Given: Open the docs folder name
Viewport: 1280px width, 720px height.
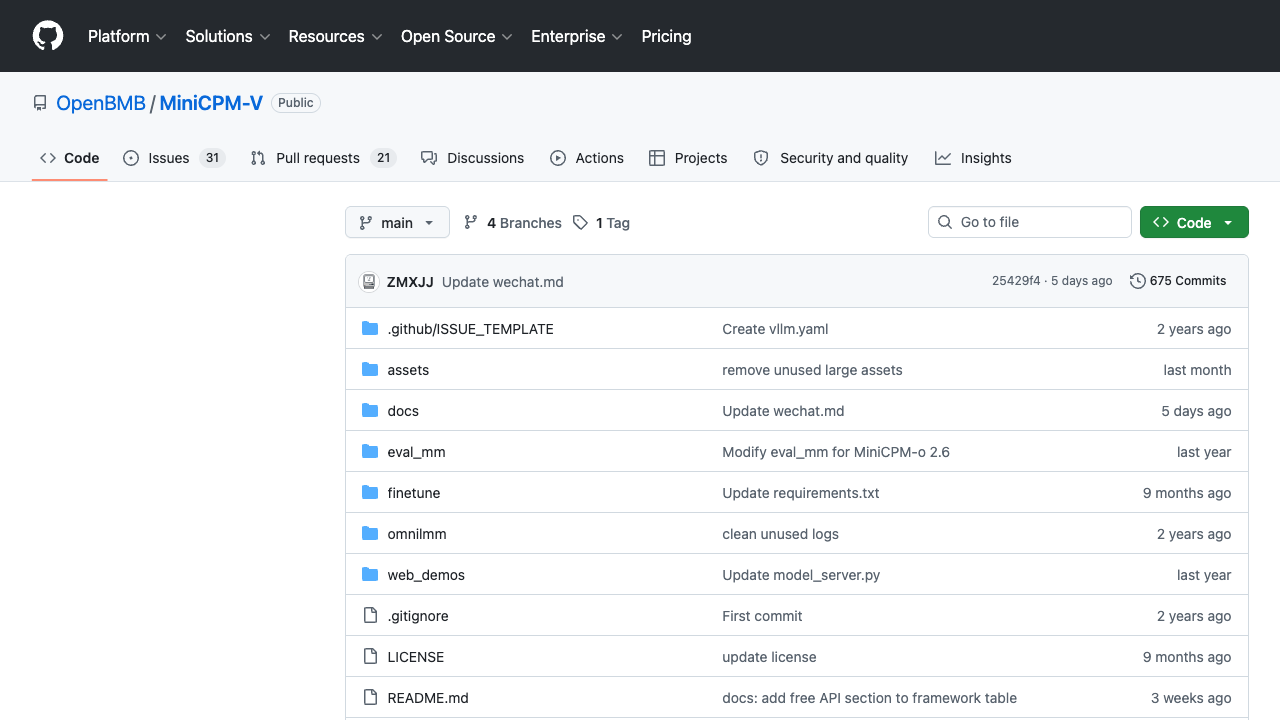Looking at the screenshot, I should point(403,411).
